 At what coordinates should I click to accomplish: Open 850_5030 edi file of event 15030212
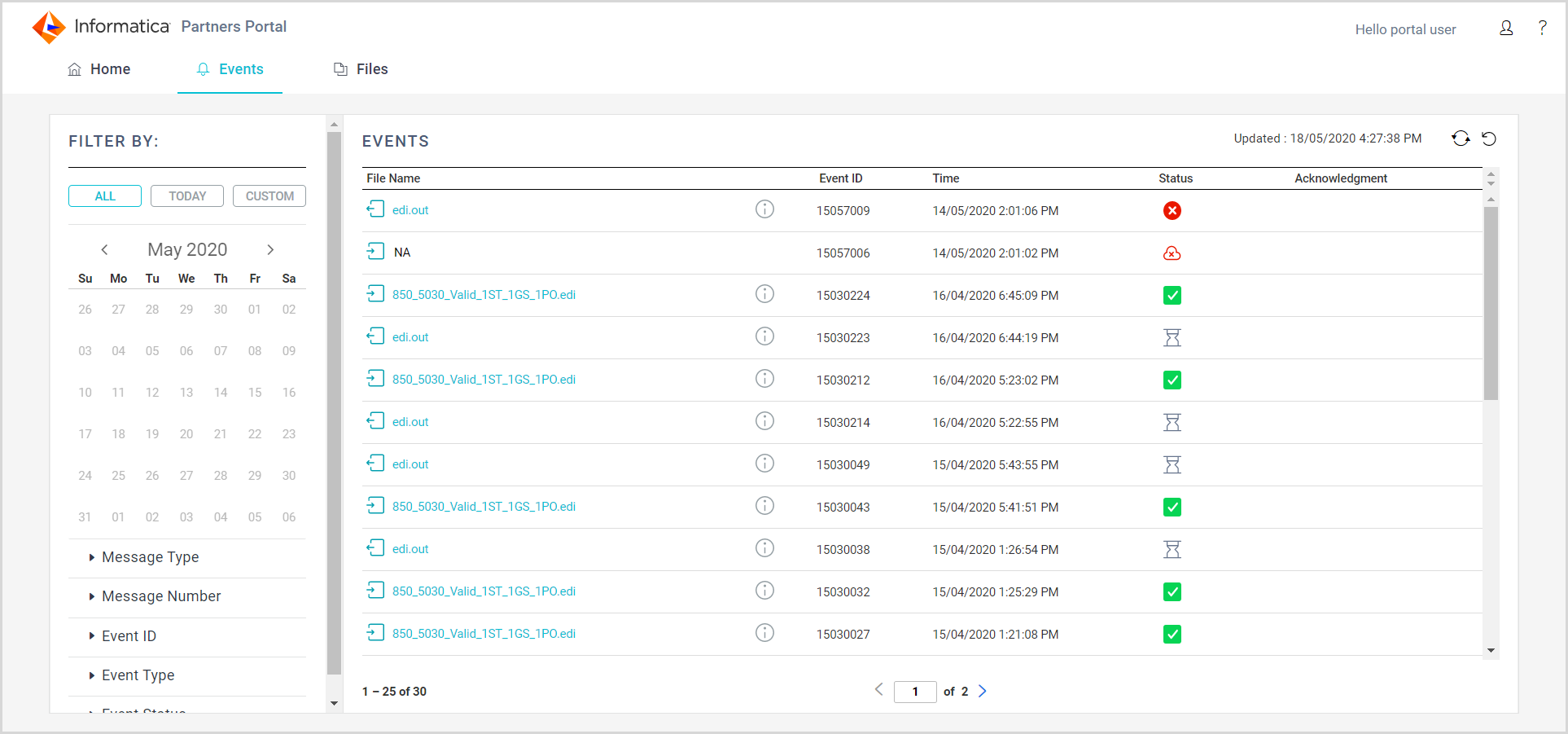click(484, 380)
